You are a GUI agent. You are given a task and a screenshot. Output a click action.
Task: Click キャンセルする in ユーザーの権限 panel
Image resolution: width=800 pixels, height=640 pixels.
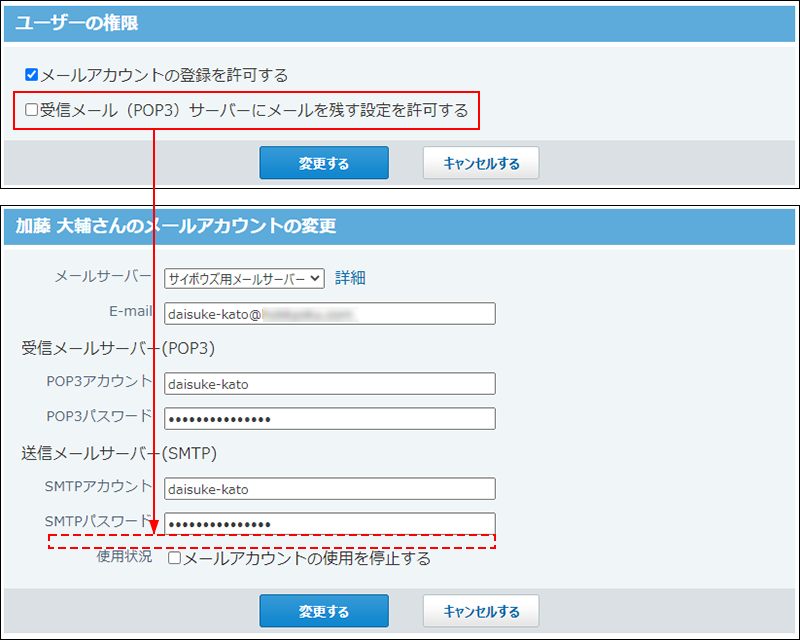pos(481,163)
